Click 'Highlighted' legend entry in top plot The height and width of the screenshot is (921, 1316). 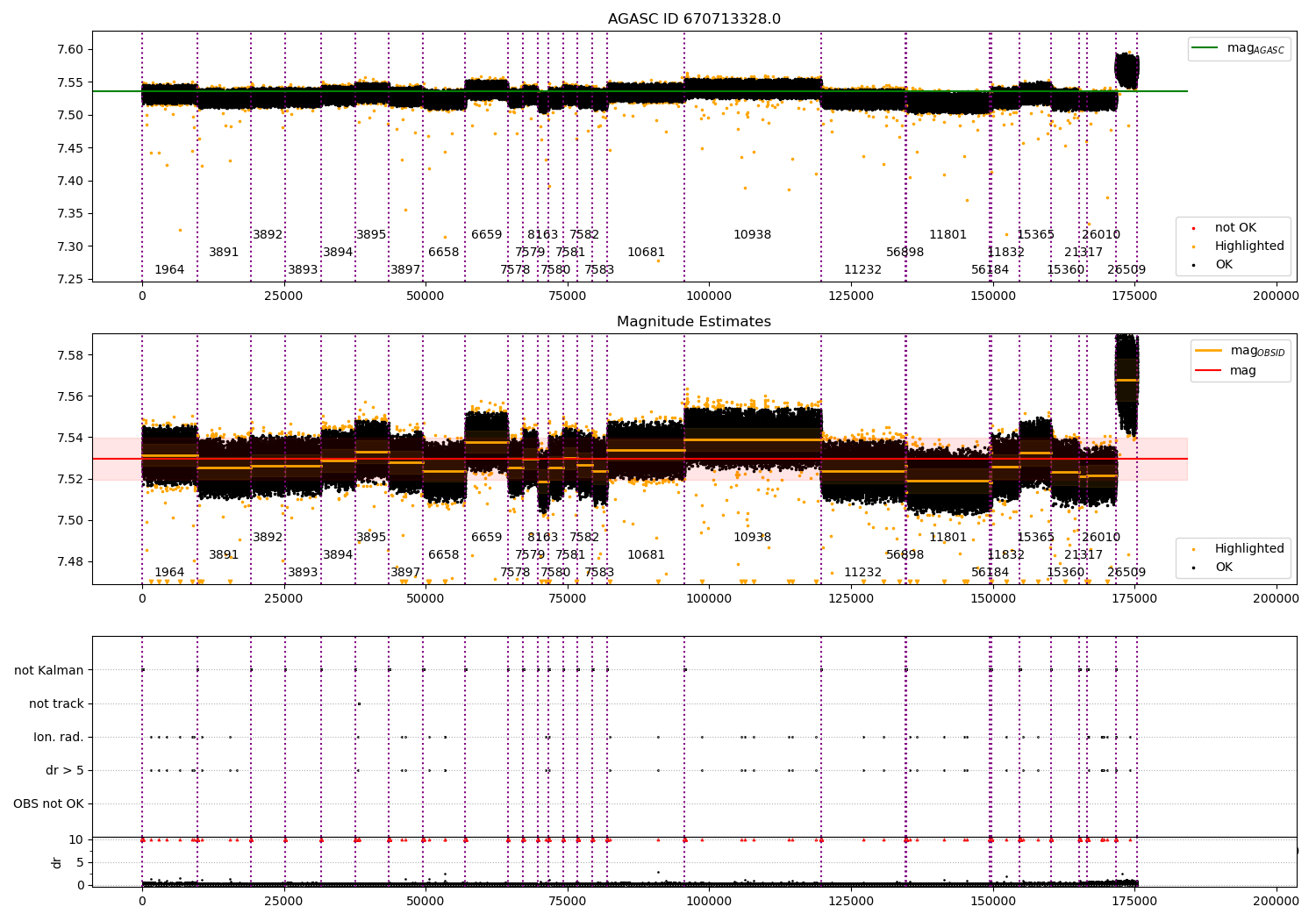click(x=1249, y=246)
